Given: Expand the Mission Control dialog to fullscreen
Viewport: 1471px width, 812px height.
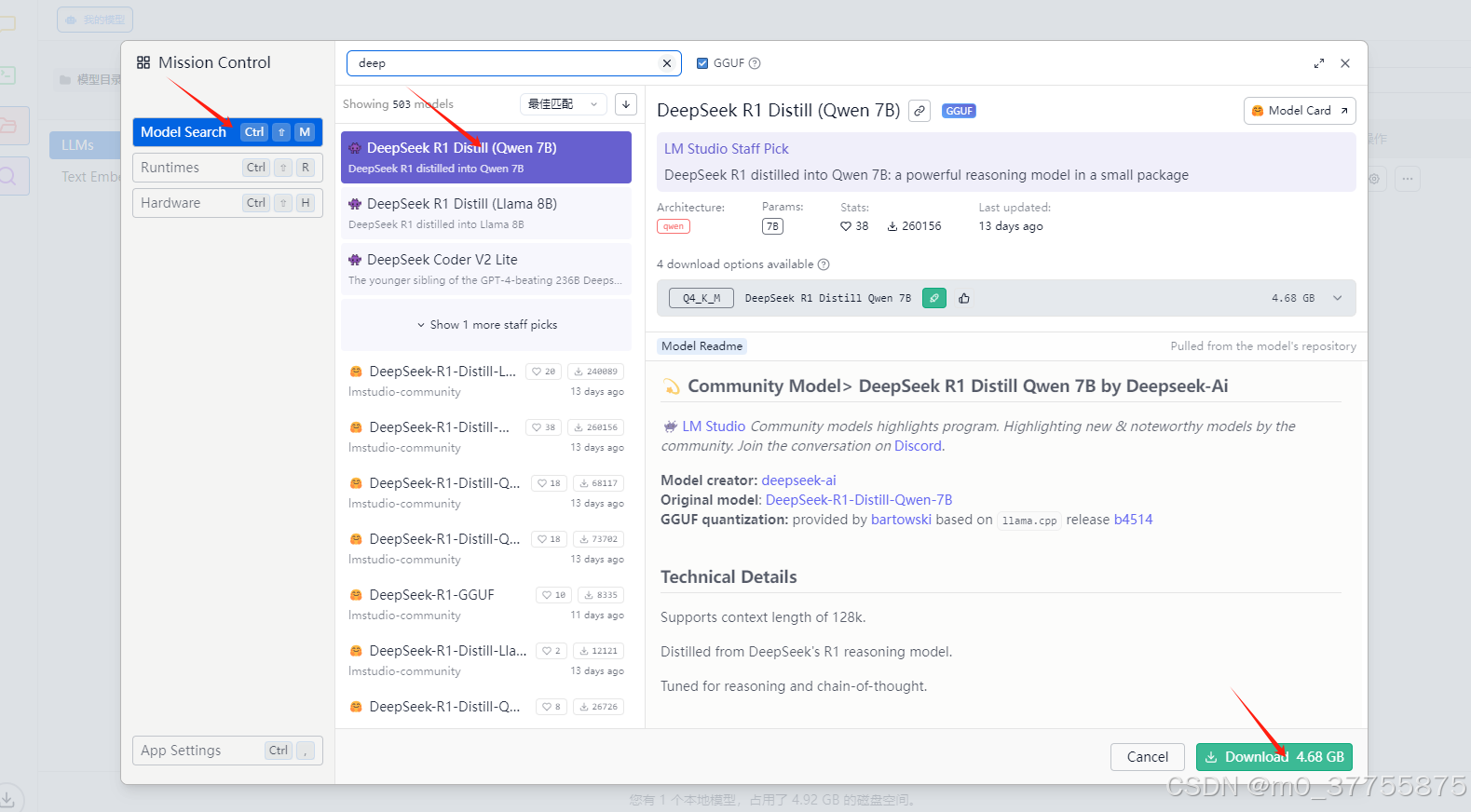Looking at the screenshot, I should tap(1319, 63).
